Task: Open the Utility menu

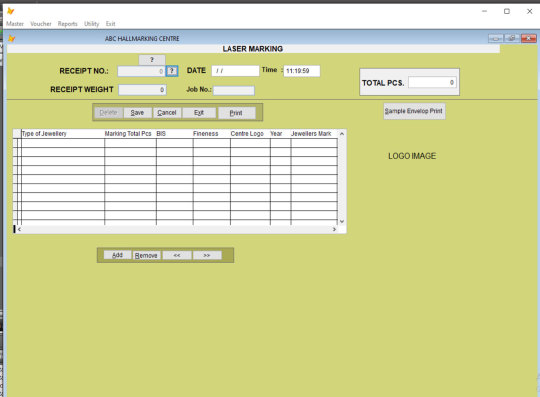Action: (x=92, y=24)
